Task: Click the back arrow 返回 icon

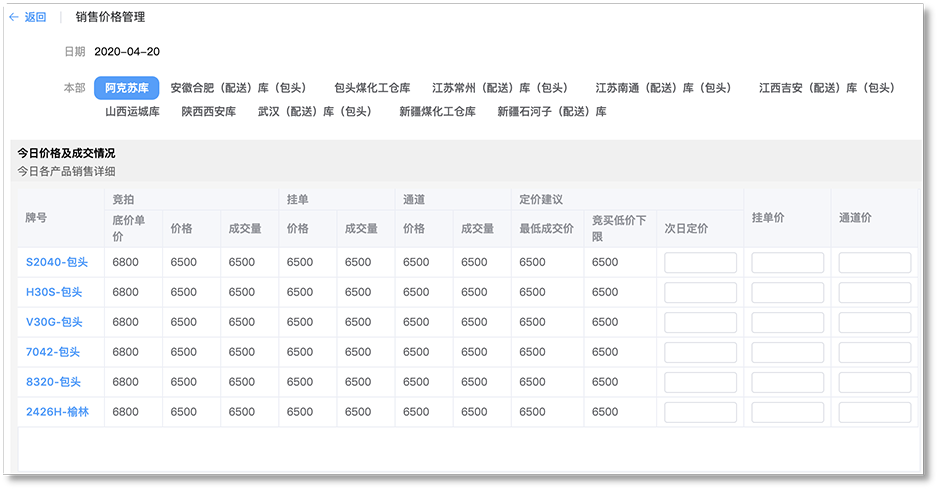Action: [x=14, y=17]
